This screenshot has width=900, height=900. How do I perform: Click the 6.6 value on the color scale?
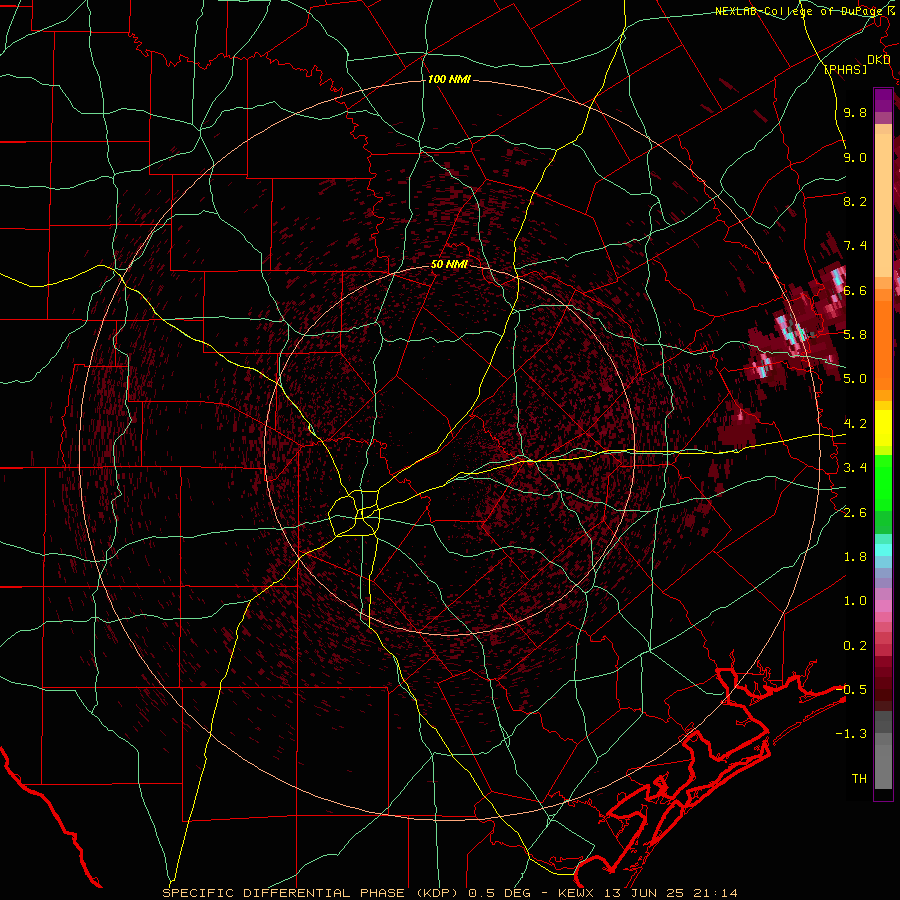855,290
